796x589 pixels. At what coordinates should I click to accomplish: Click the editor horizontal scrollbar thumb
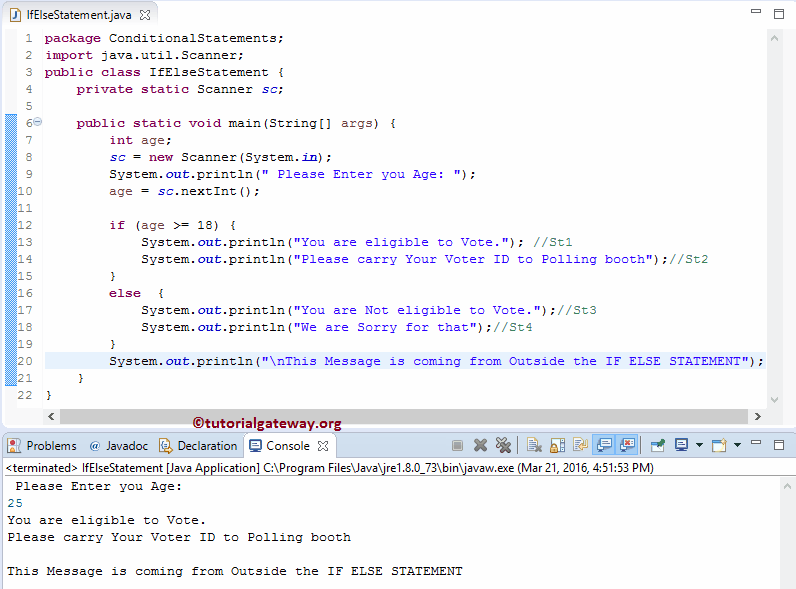[x=404, y=416]
